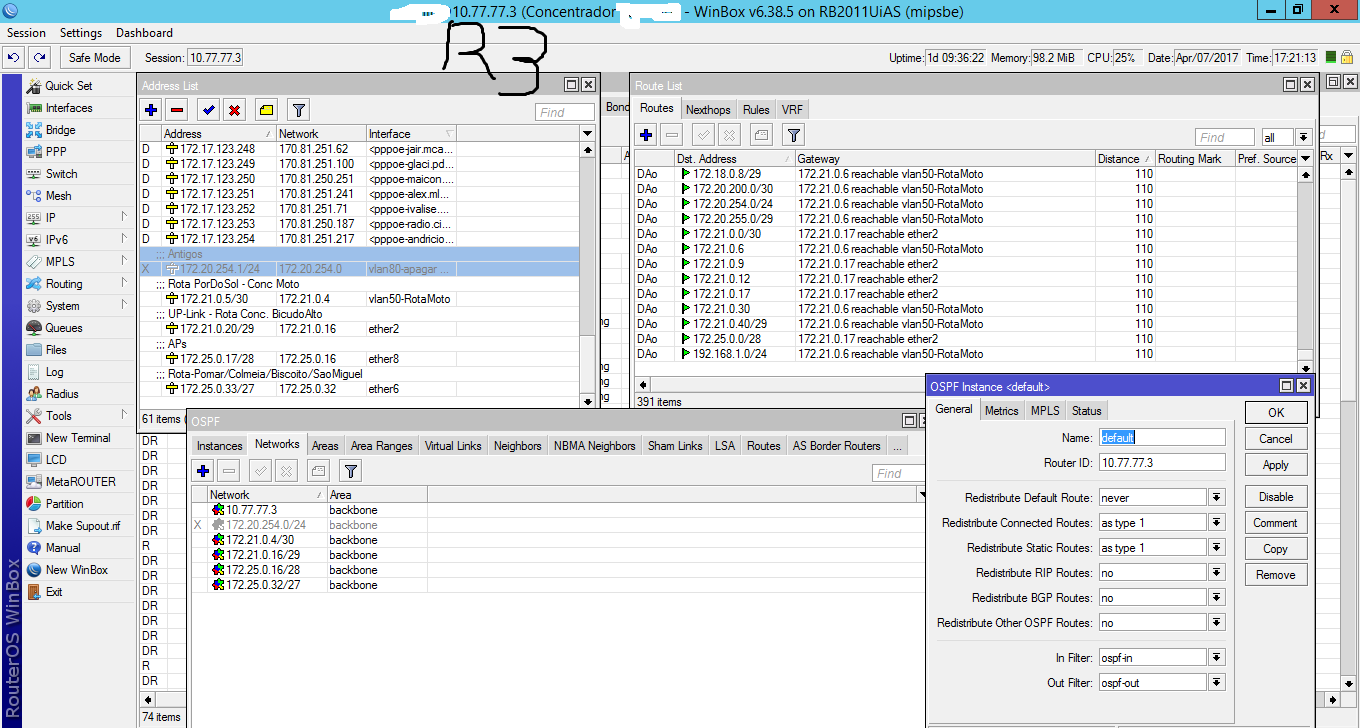The image size is (1360, 728).
Task: Disable the selected address with red X icon
Action: click(x=234, y=110)
